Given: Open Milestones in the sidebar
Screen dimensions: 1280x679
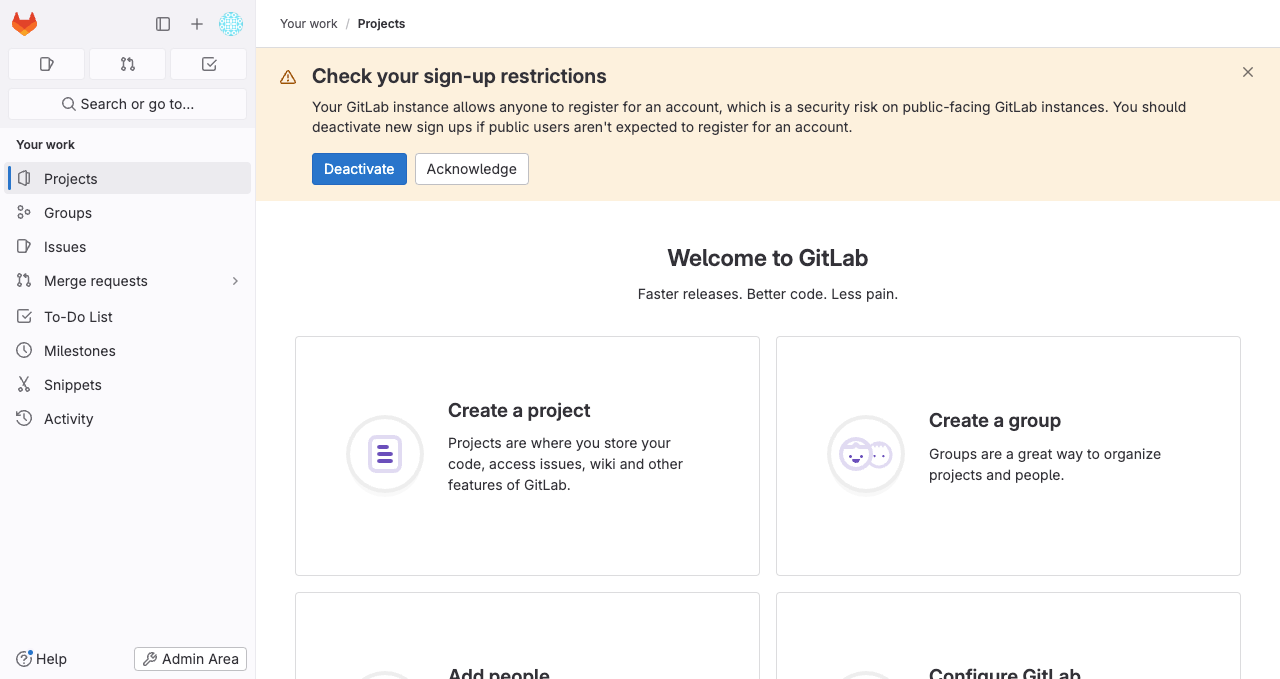Looking at the screenshot, I should (x=128, y=351).
